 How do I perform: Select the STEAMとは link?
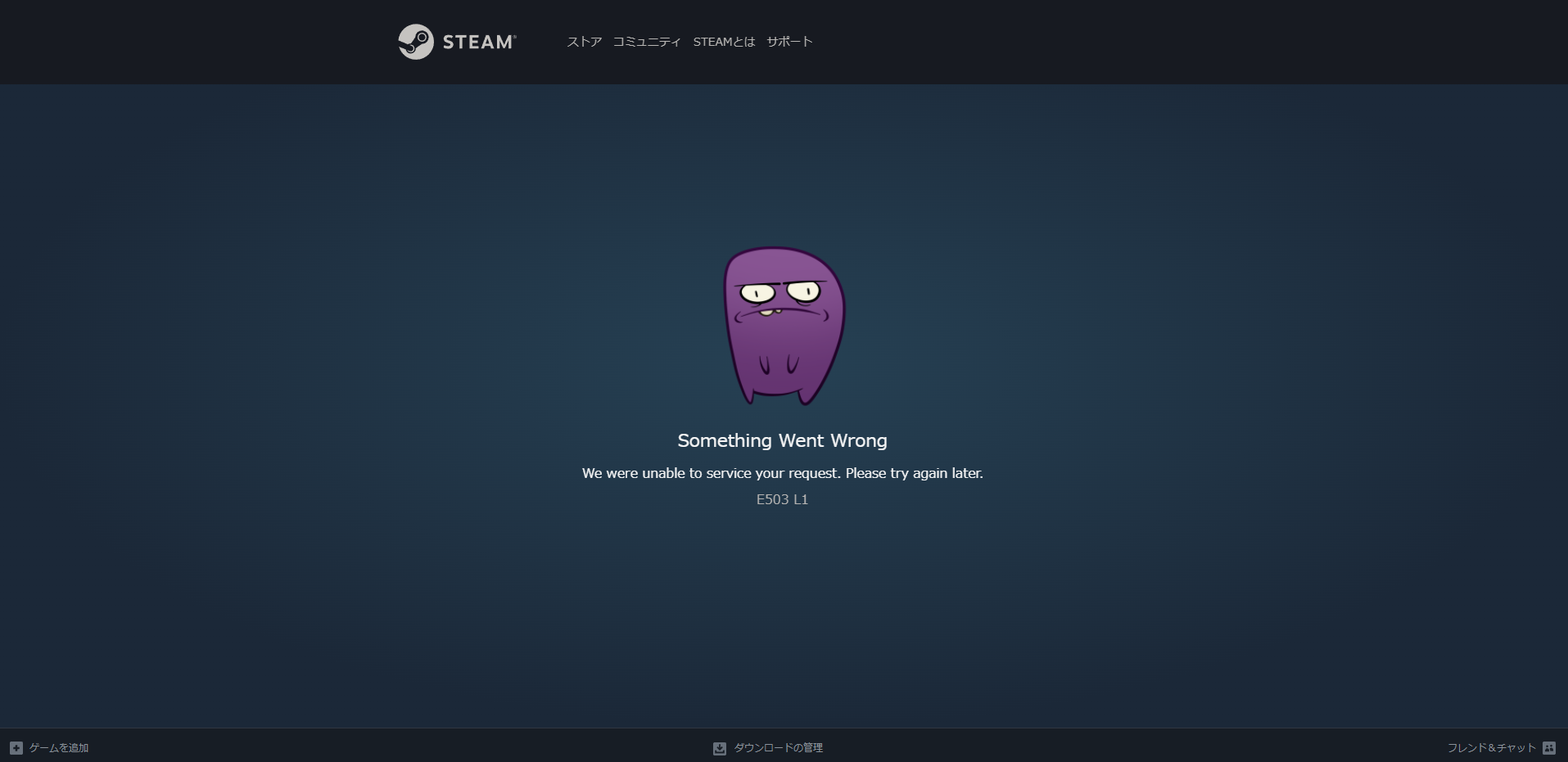pos(724,42)
